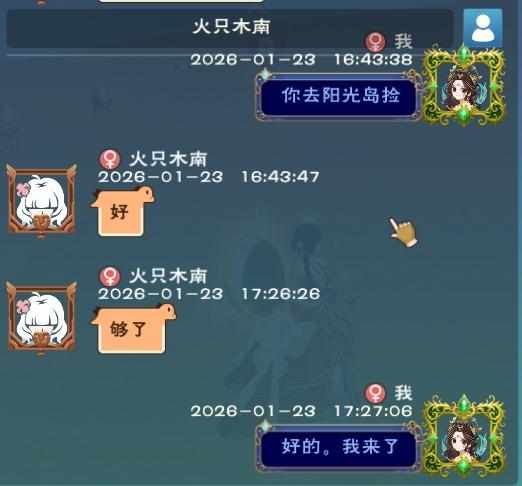Screen dimensions: 522x486
Task: Click the 我 sender label at 16:43:38
Action: (x=403, y=42)
